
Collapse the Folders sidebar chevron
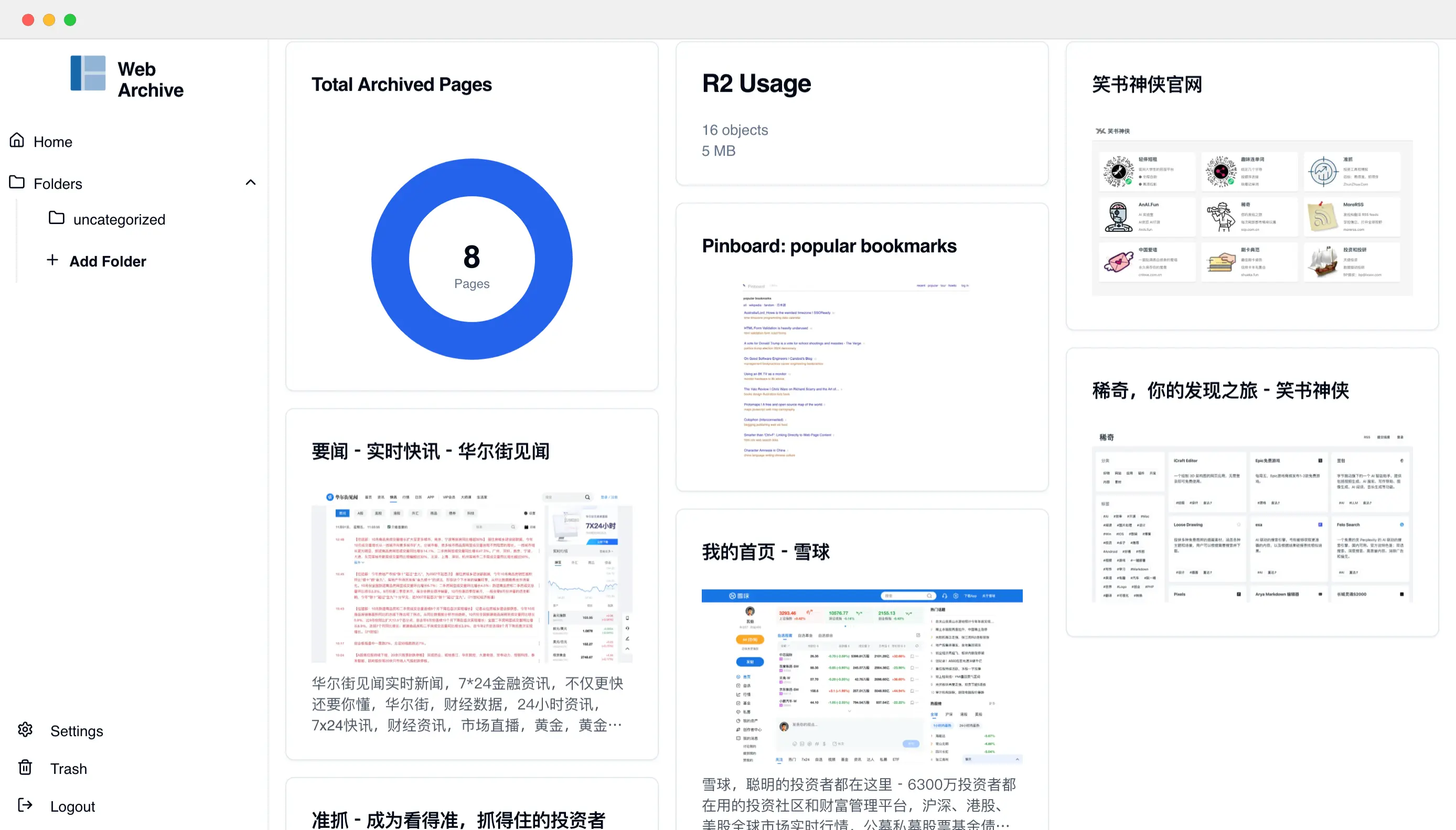click(250, 183)
